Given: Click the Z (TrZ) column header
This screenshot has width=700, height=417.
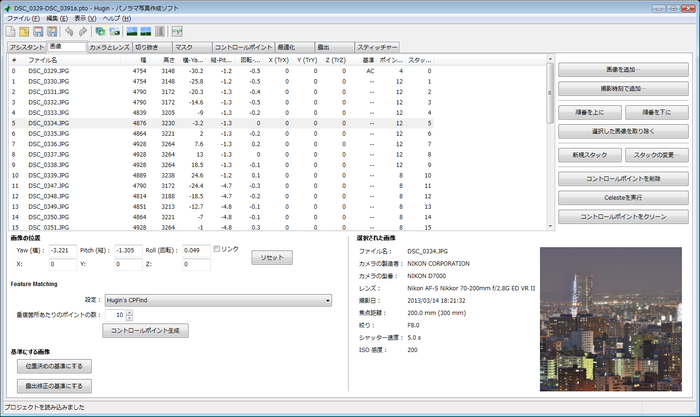Looking at the screenshot, I should tap(335, 60).
